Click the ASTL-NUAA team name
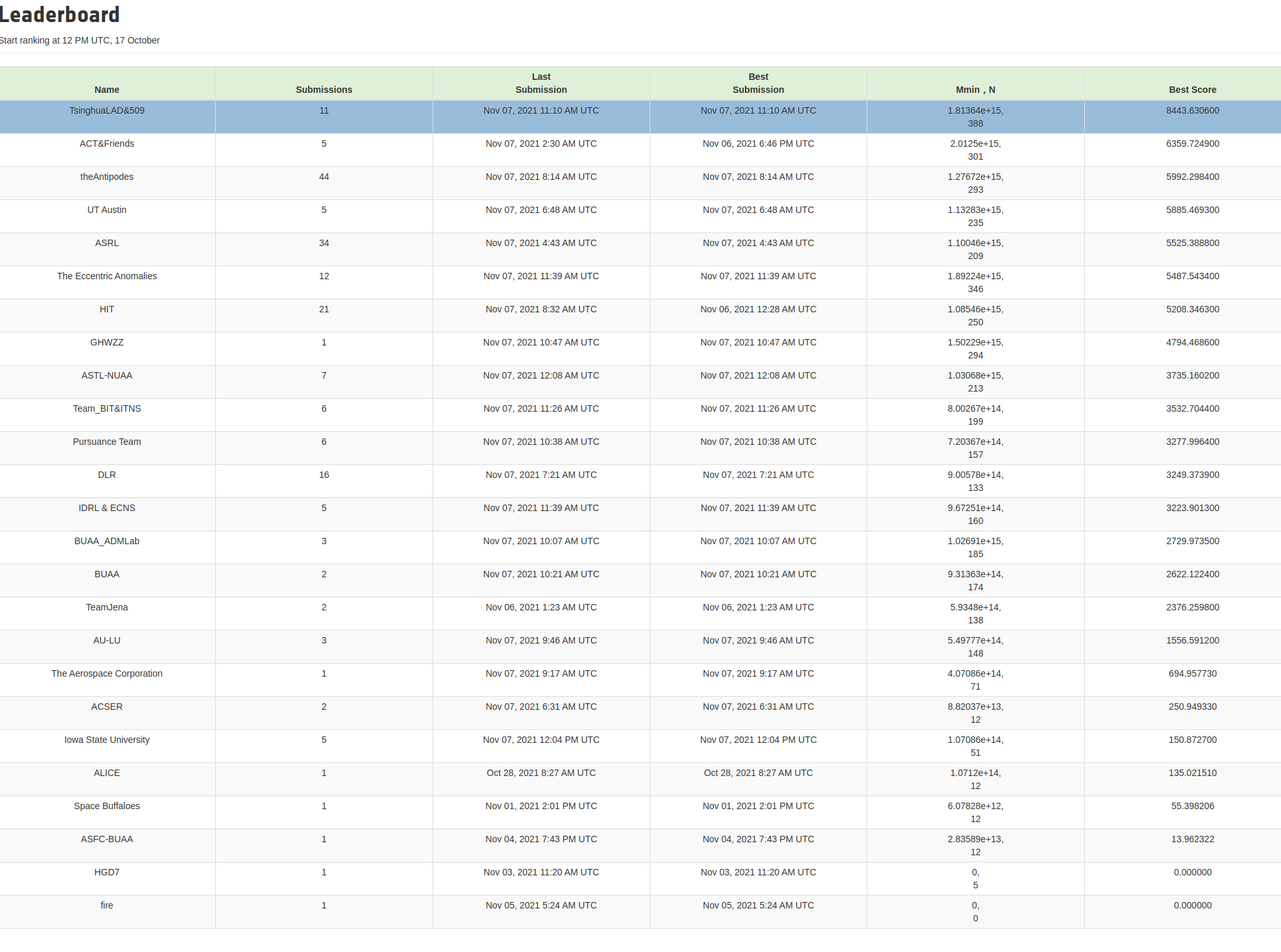 point(107,375)
